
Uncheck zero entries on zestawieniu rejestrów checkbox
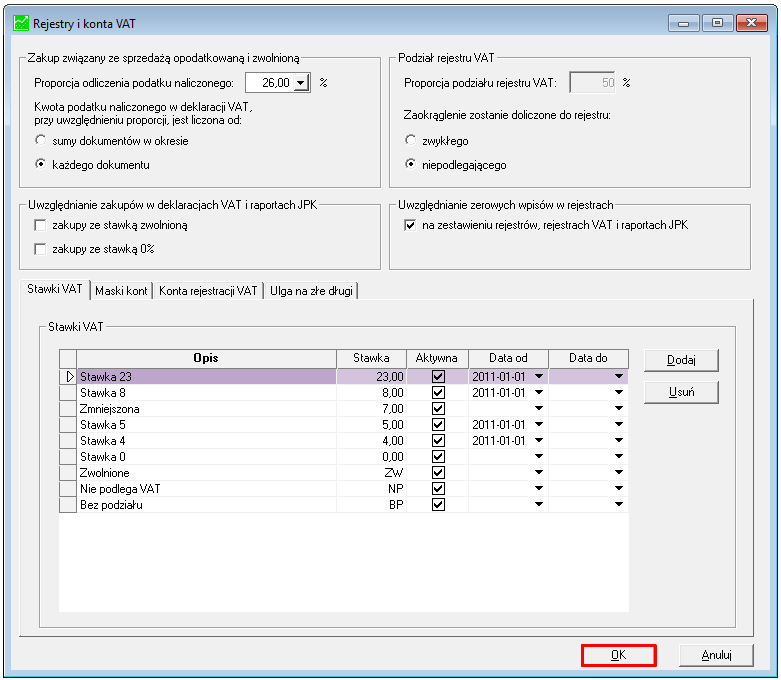tap(410, 226)
